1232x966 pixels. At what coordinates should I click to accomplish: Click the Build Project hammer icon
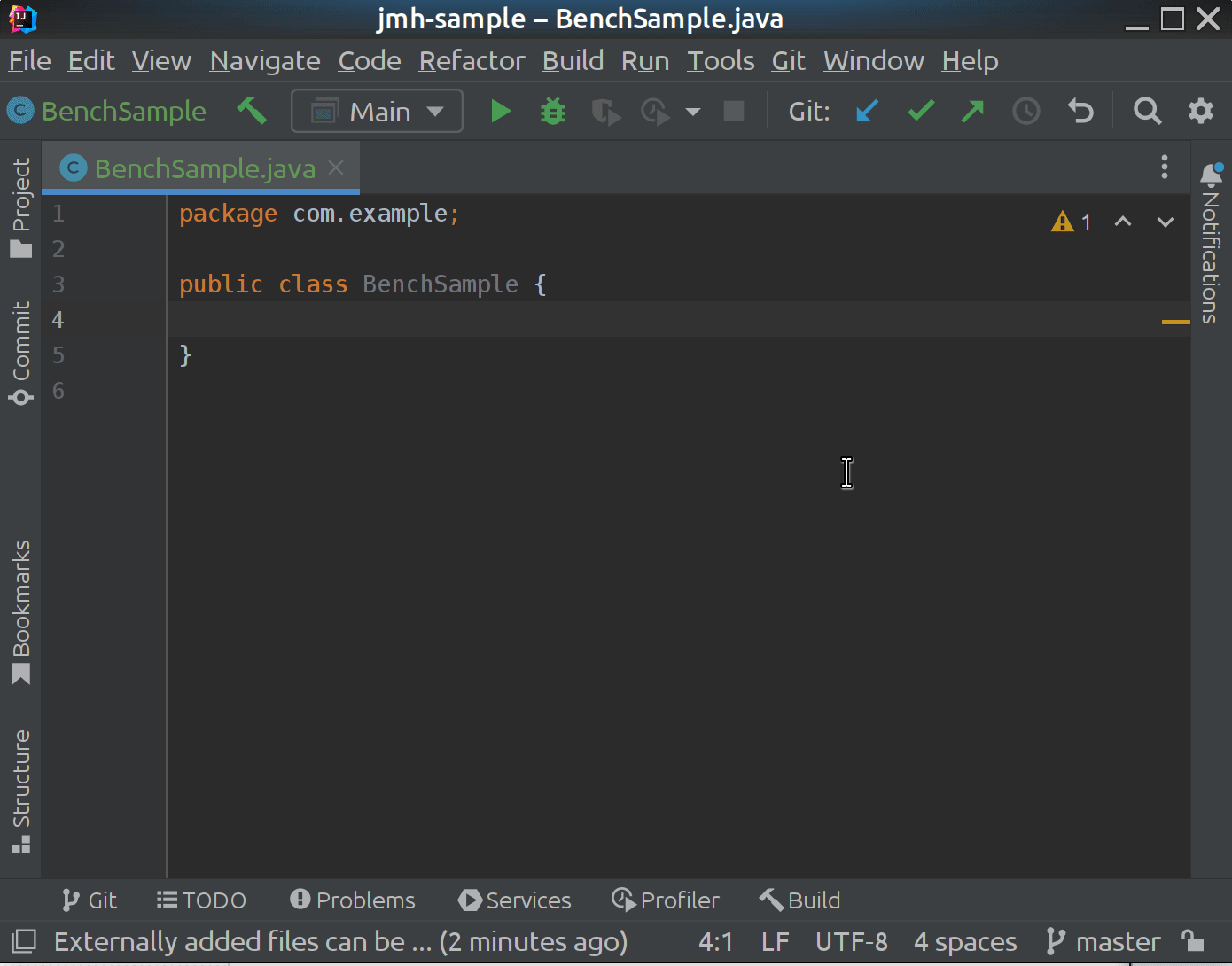tap(252, 112)
